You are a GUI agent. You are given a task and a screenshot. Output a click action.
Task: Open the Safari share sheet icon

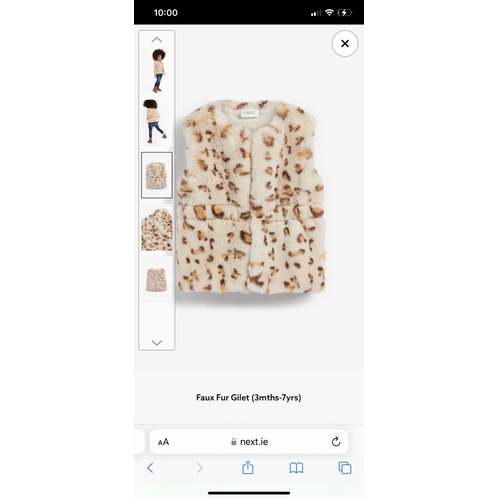click(248, 467)
